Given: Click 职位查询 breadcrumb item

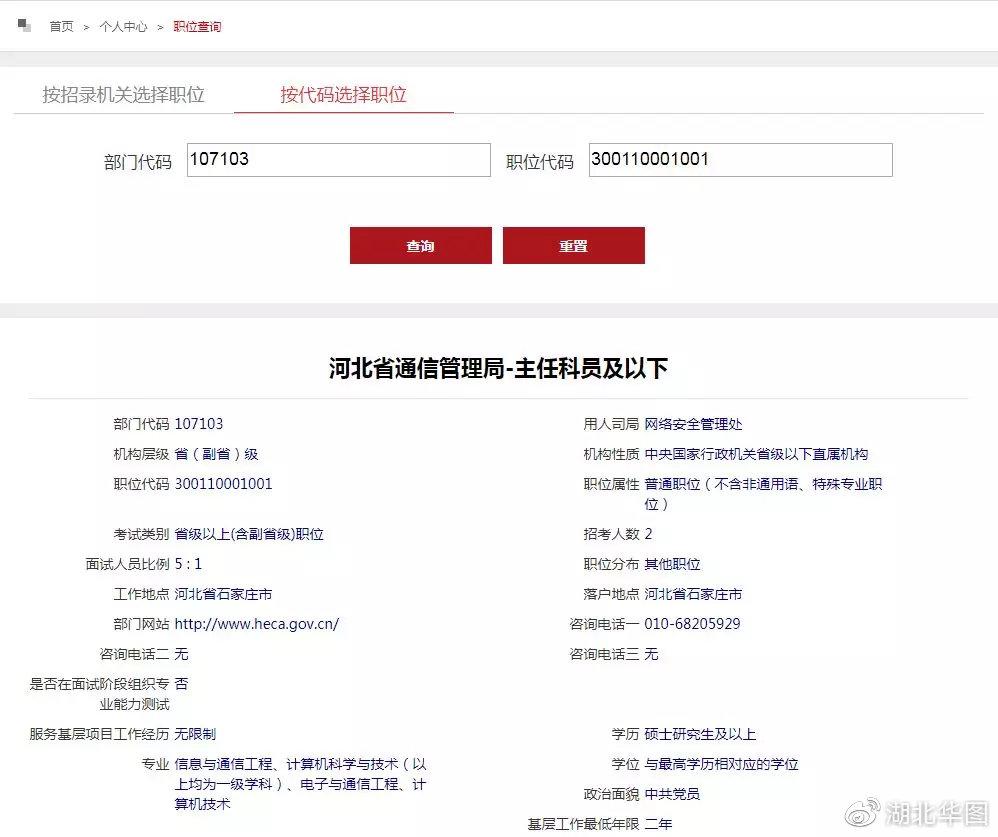Looking at the screenshot, I should (x=197, y=27).
